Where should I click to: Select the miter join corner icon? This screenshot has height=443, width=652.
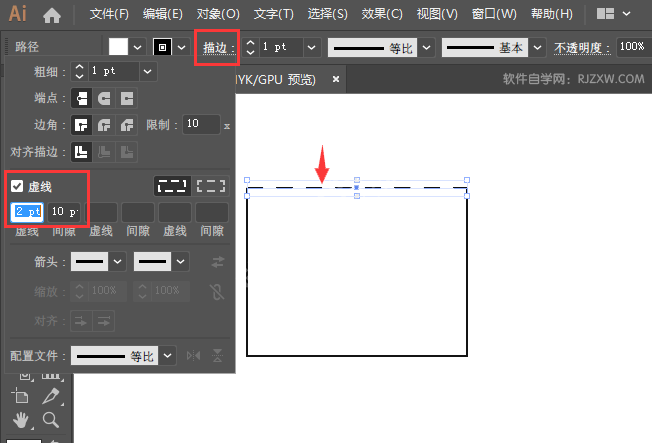pyautogui.click(x=82, y=125)
